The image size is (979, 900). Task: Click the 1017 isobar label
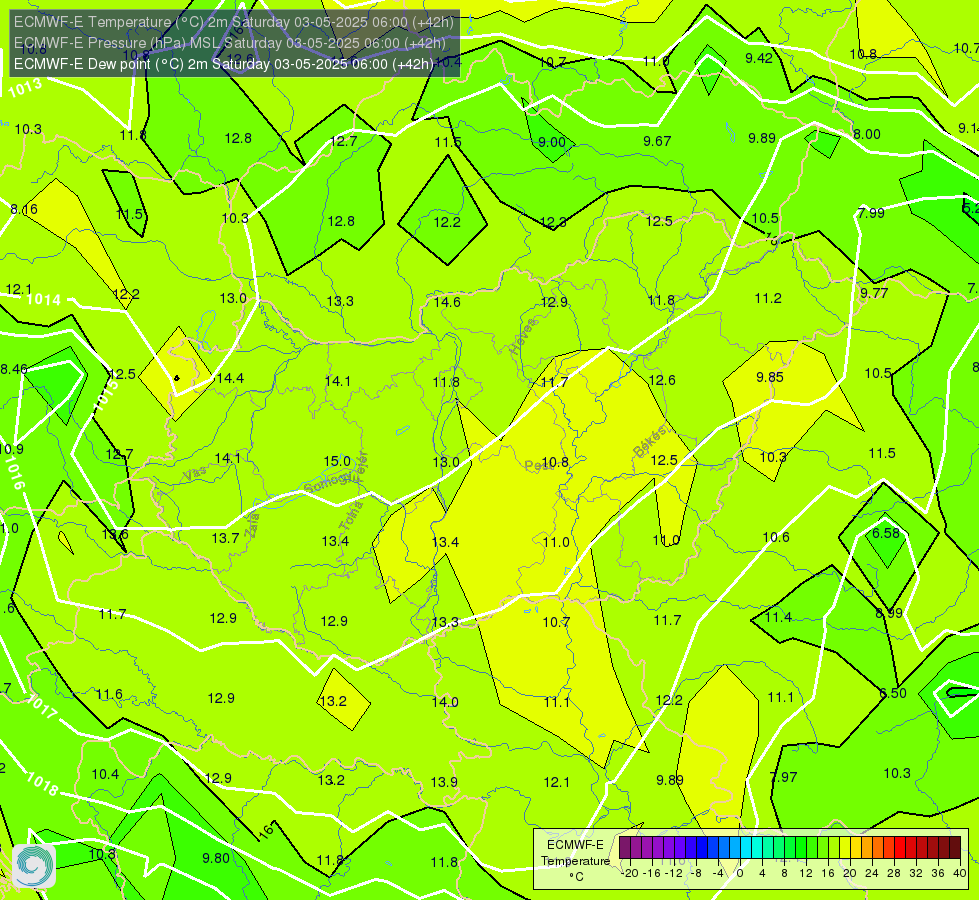[42, 706]
